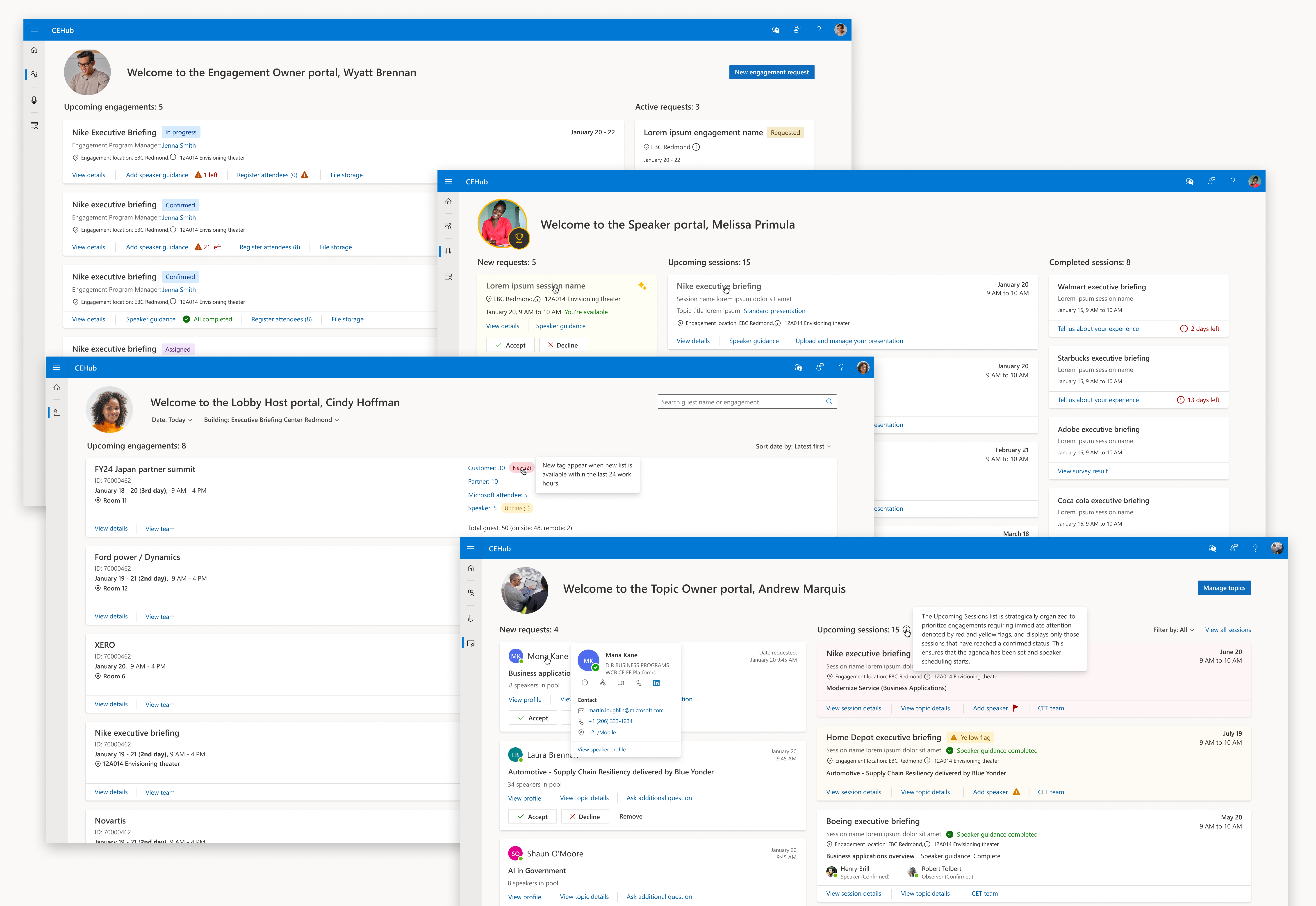This screenshot has height=906, width=1316.
Task: Accept the Lorem ipsum session name request
Action: coord(510,345)
